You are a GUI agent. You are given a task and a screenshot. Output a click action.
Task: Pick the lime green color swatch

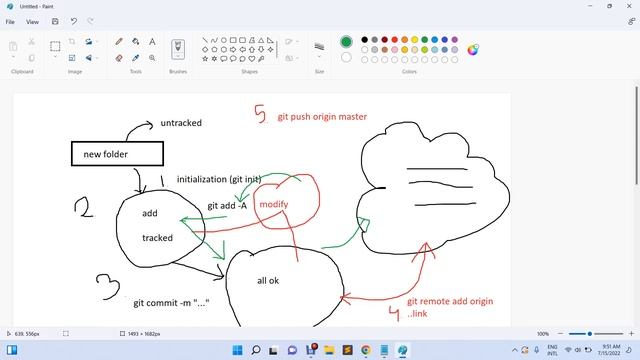(x=424, y=49)
